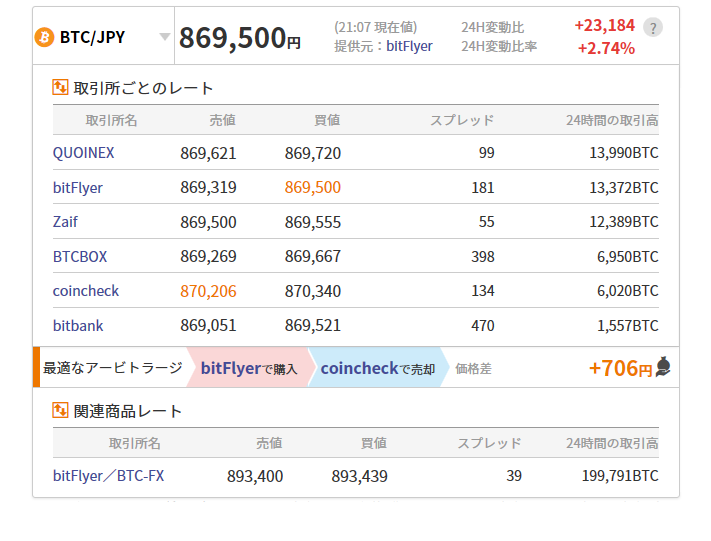Go to the bitbank exchange link
The width and height of the screenshot is (711, 541).
(78, 325)
